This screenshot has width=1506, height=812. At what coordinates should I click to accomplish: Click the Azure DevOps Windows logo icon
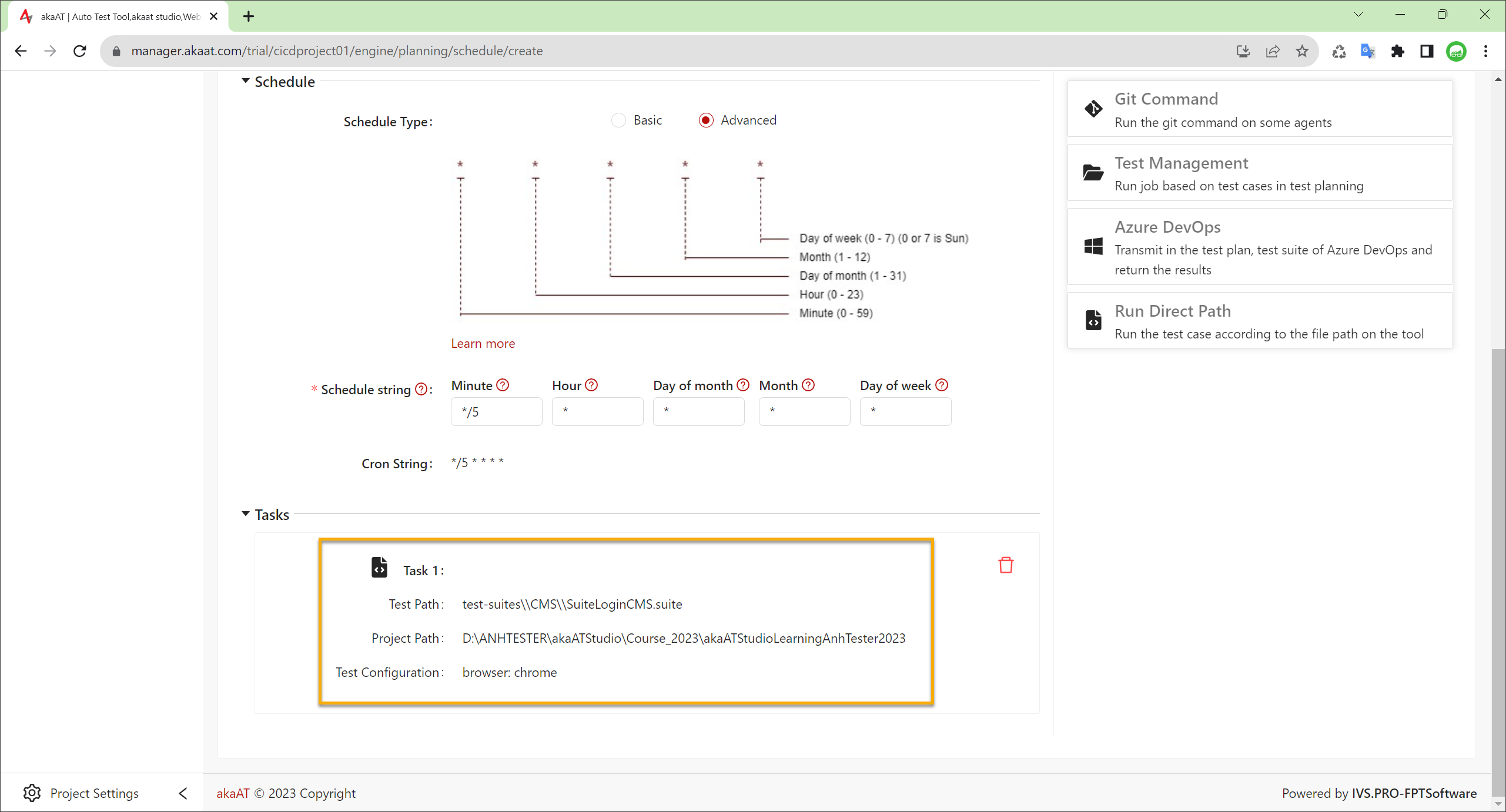(x=1093, y=246)
